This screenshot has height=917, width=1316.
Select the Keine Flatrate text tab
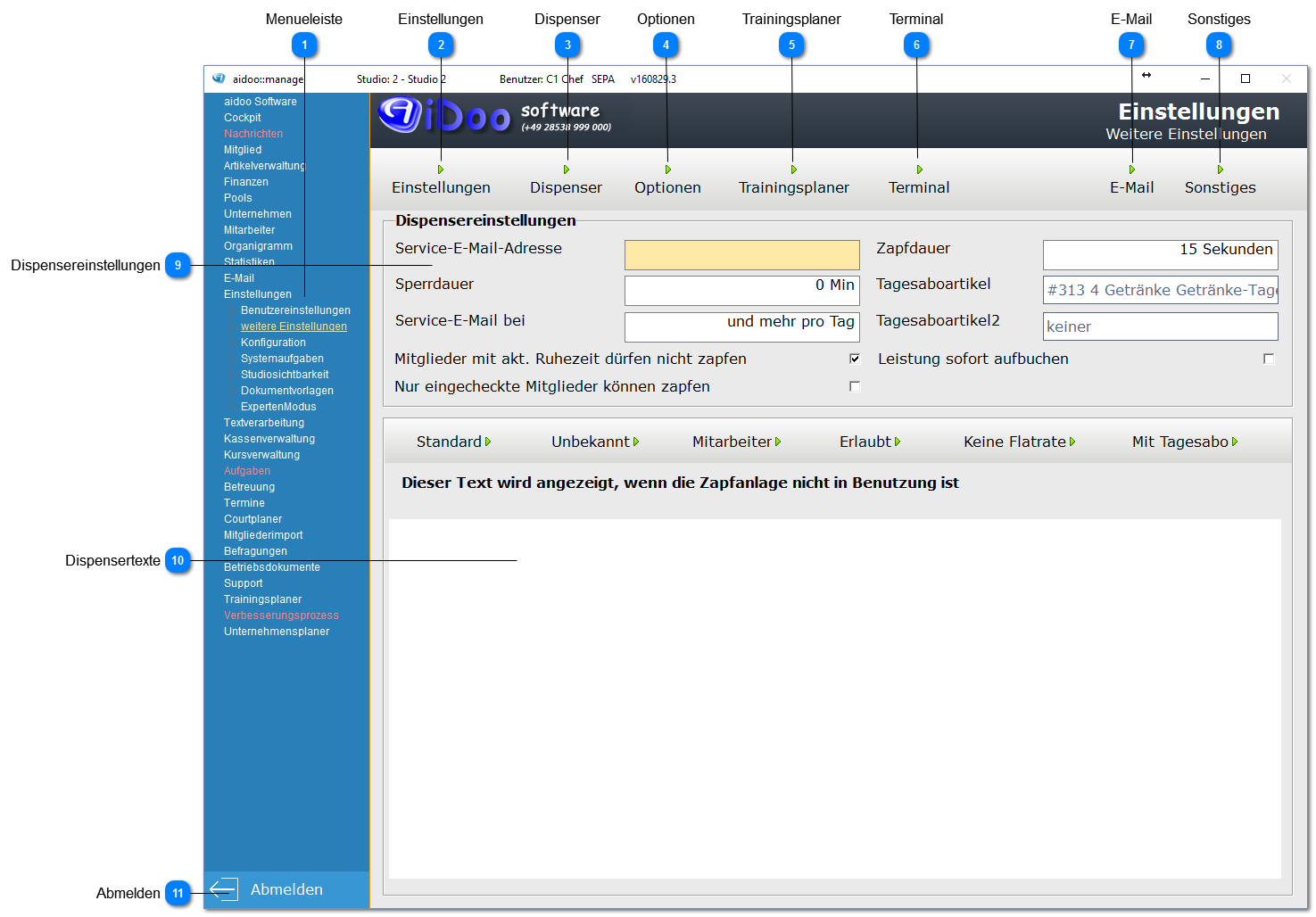[x=1020, y=442]
